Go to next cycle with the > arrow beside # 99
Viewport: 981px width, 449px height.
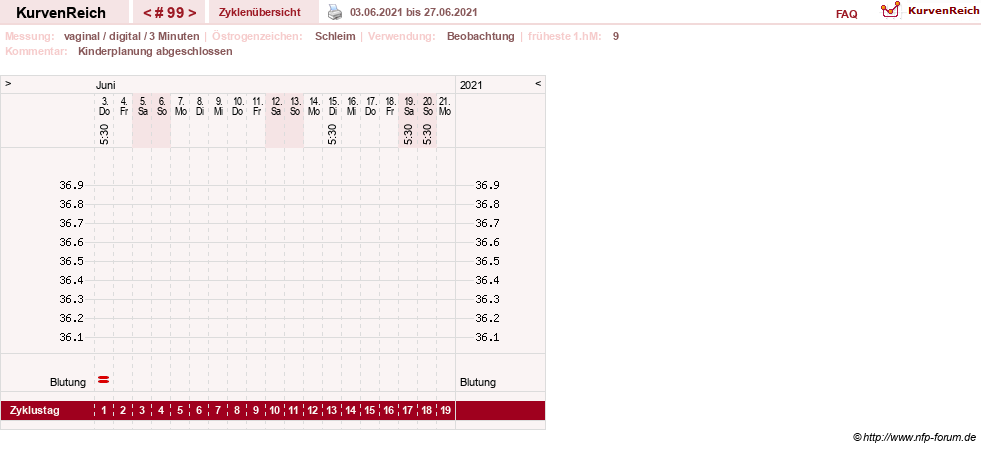(x=192, y=13)
